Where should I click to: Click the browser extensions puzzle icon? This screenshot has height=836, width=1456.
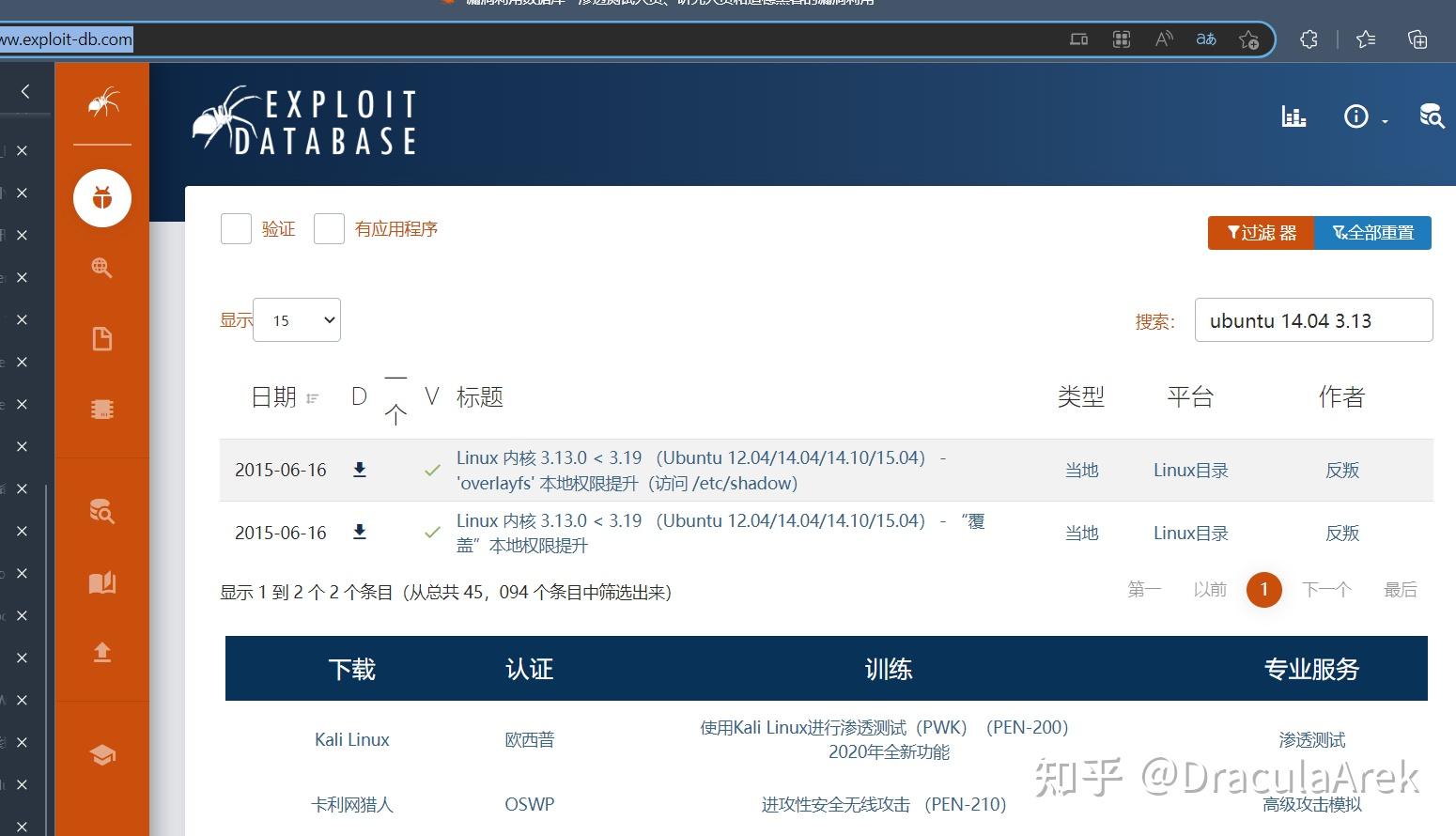[x=1309, y=39]
